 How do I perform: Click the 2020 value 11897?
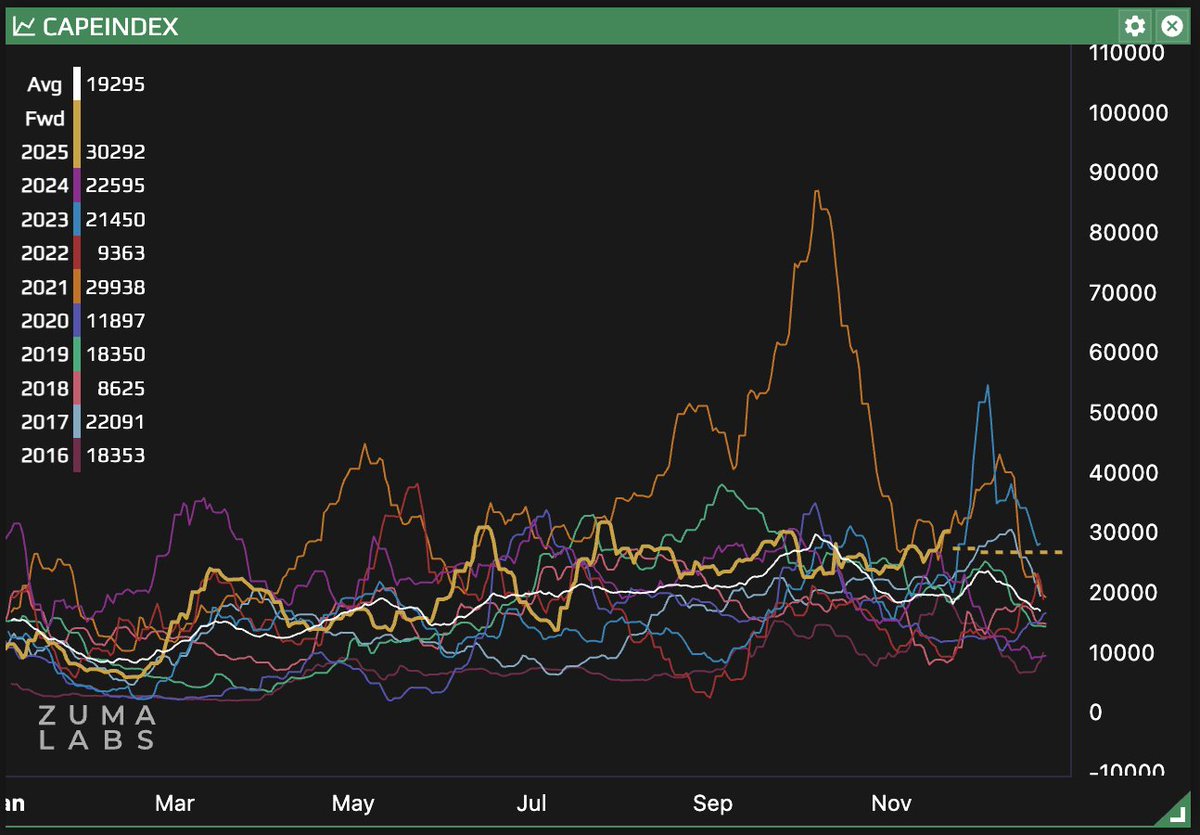116,321
